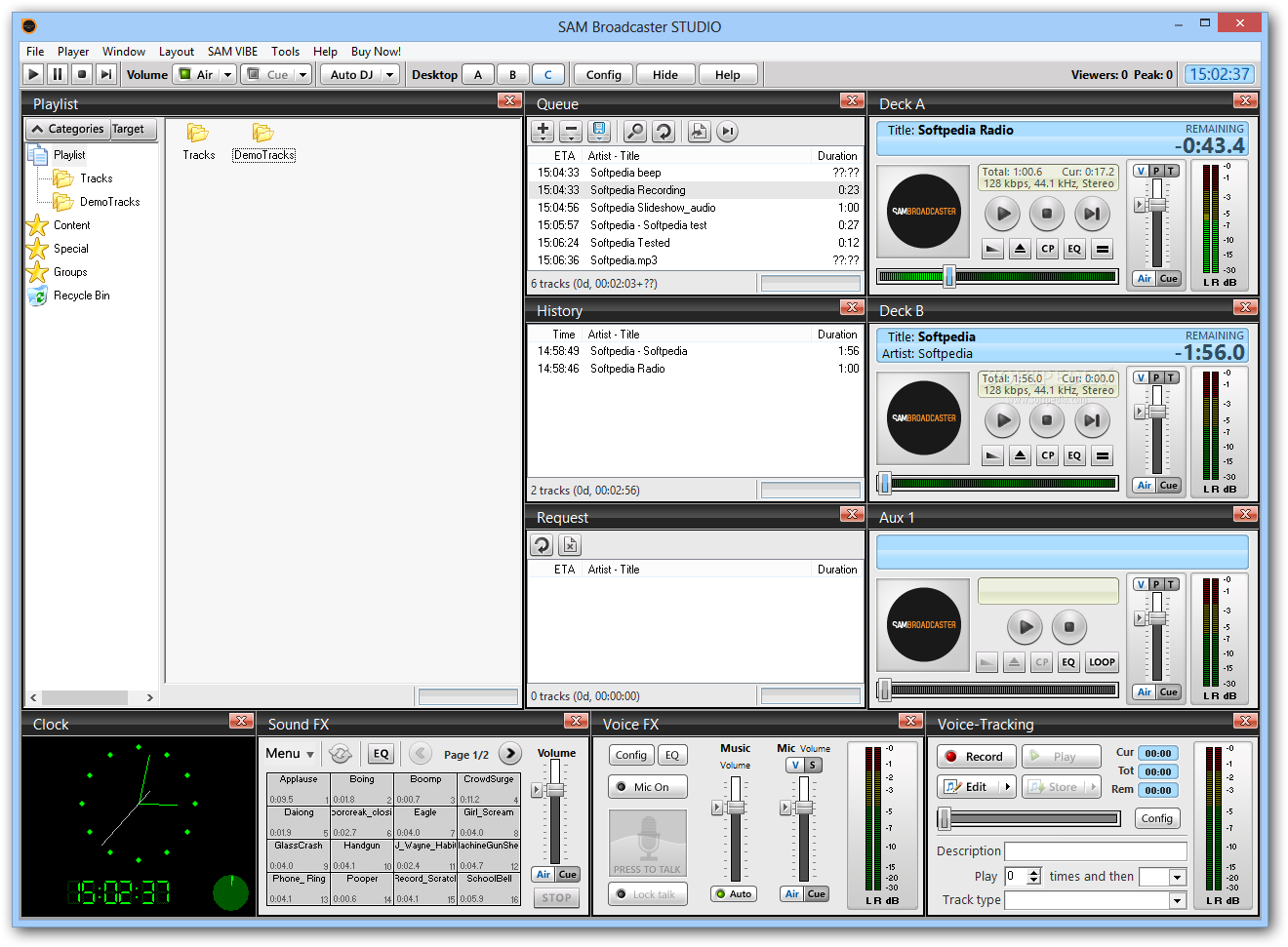Save the queue with the disk icon
This screenshot has width=1288, height=947.
pos(599,131)
